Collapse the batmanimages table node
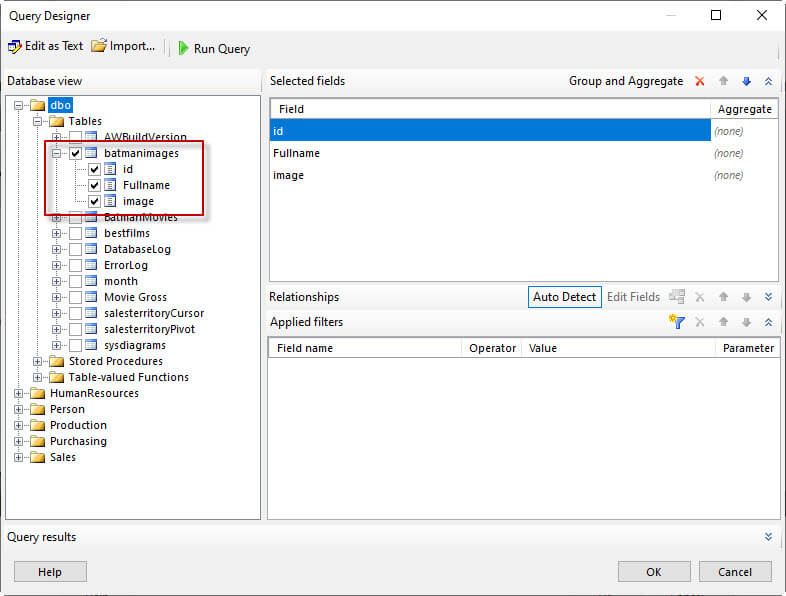Screen dimensions: 786x596 56,153
